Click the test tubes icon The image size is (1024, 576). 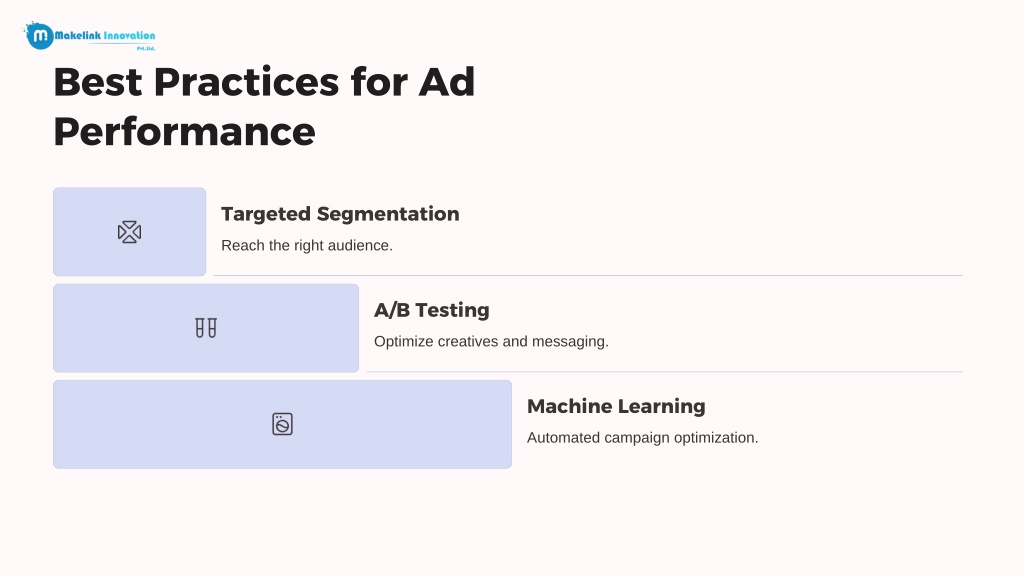point(206,328)
